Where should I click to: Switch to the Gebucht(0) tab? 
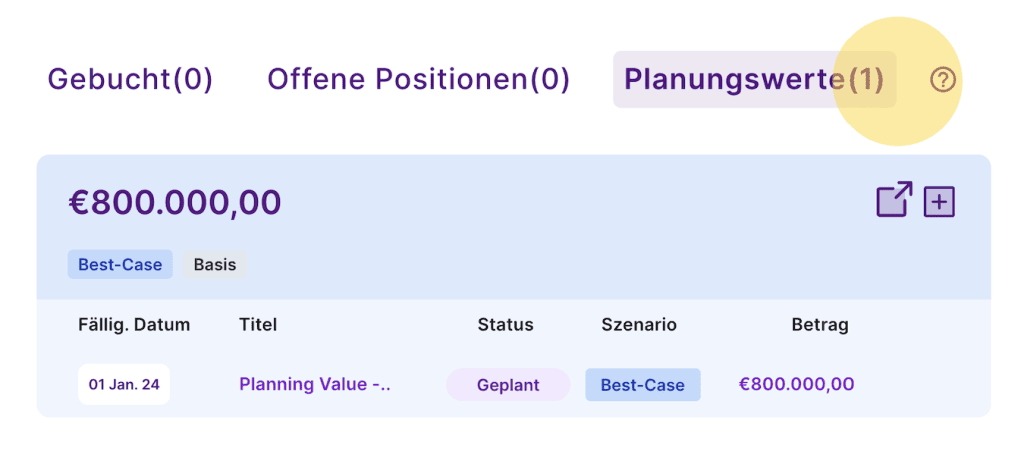130,80
